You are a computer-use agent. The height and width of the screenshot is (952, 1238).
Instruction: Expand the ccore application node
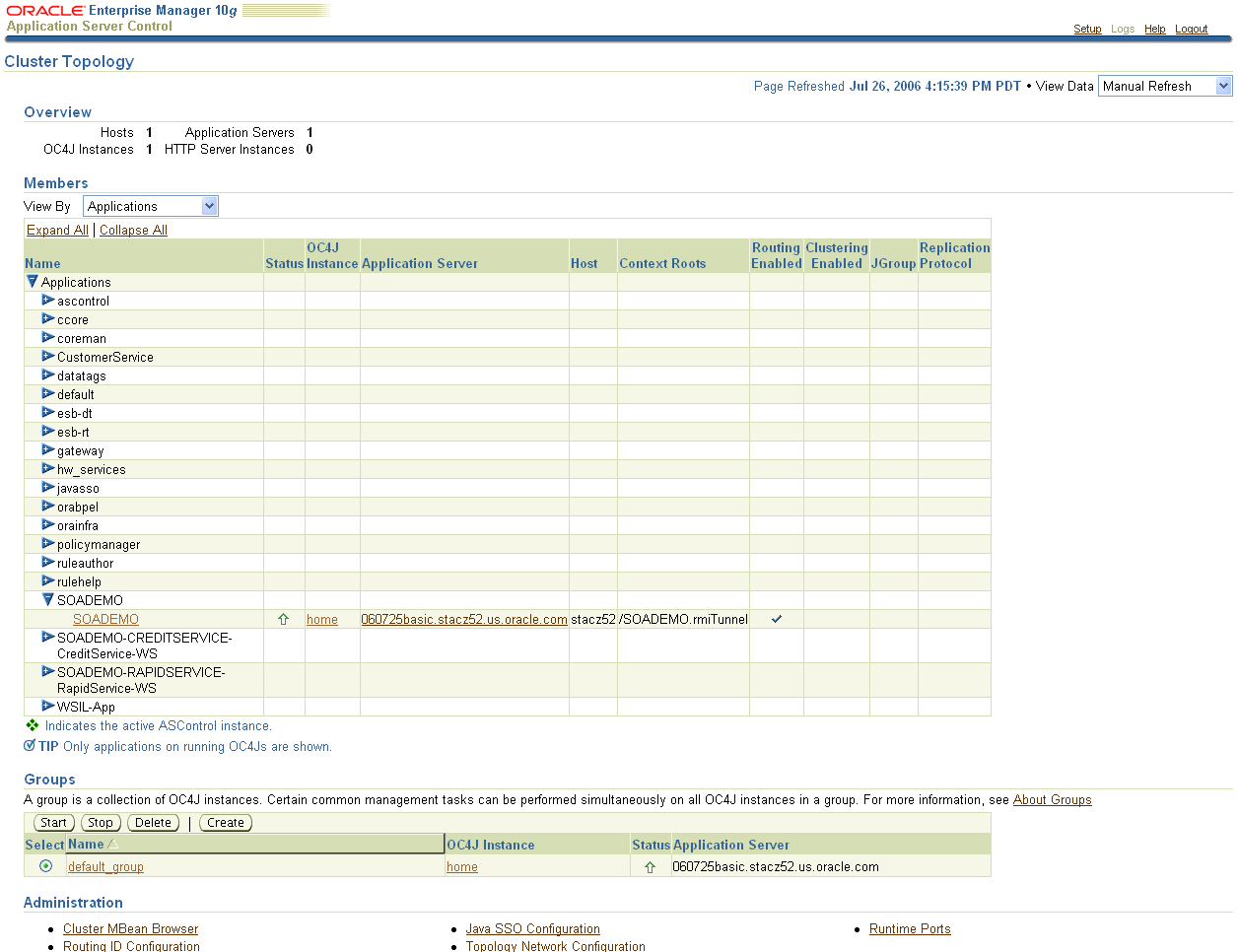coord(47,319)
